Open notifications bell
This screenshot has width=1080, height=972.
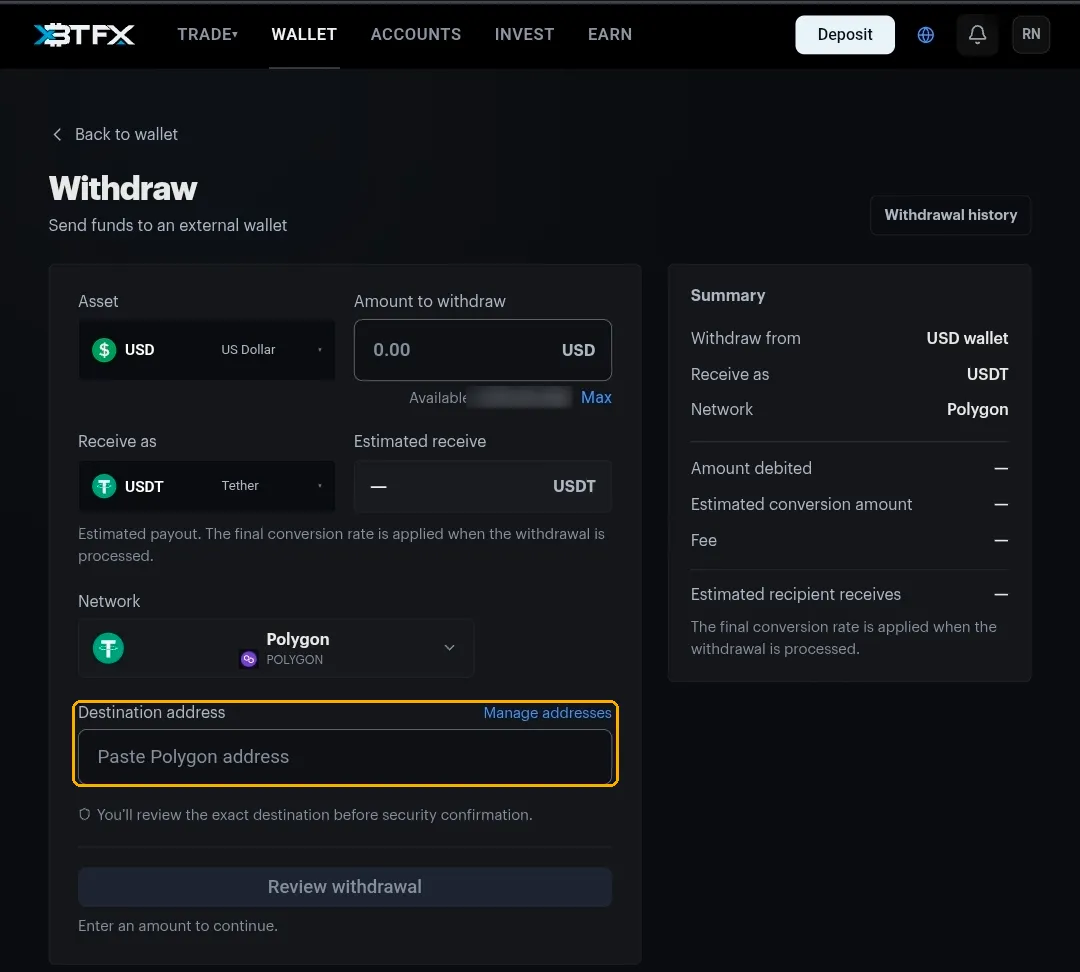click(977, 34)
